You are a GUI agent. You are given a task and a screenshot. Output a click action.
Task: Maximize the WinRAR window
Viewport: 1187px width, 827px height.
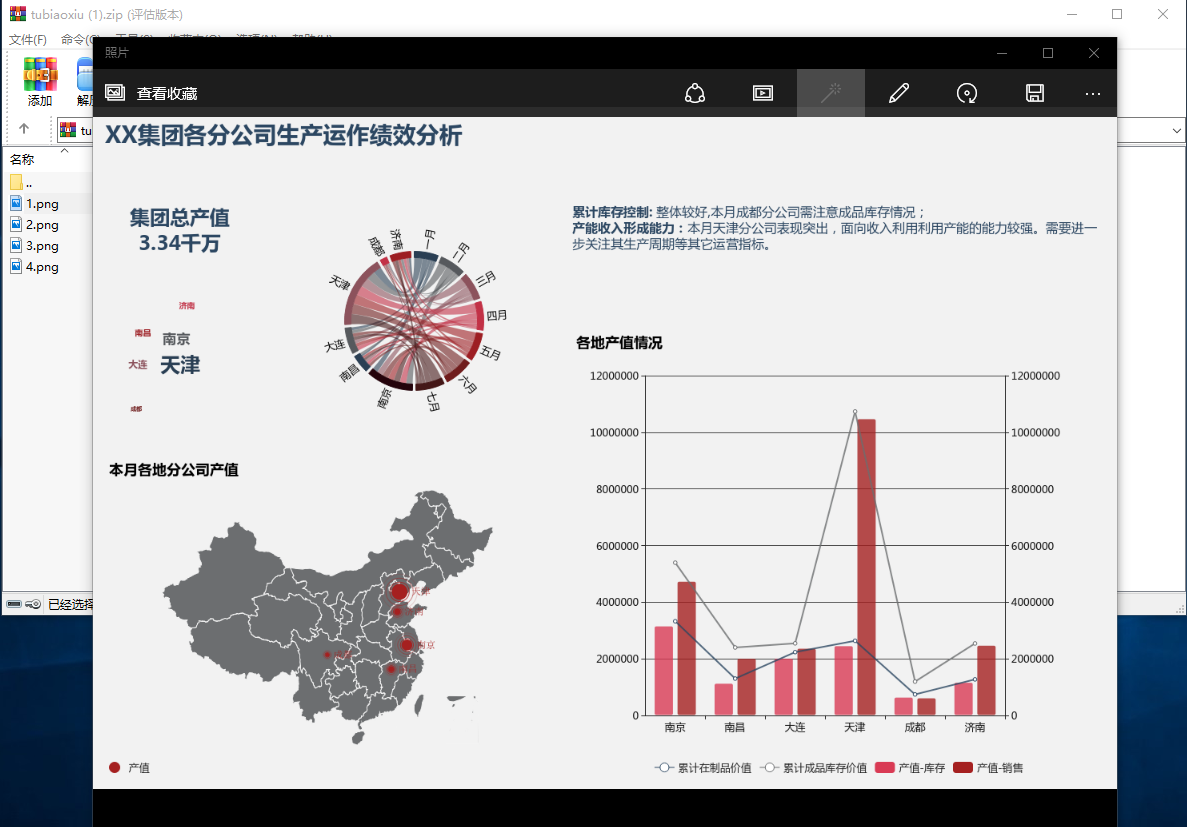click(x=1117, y=14)
